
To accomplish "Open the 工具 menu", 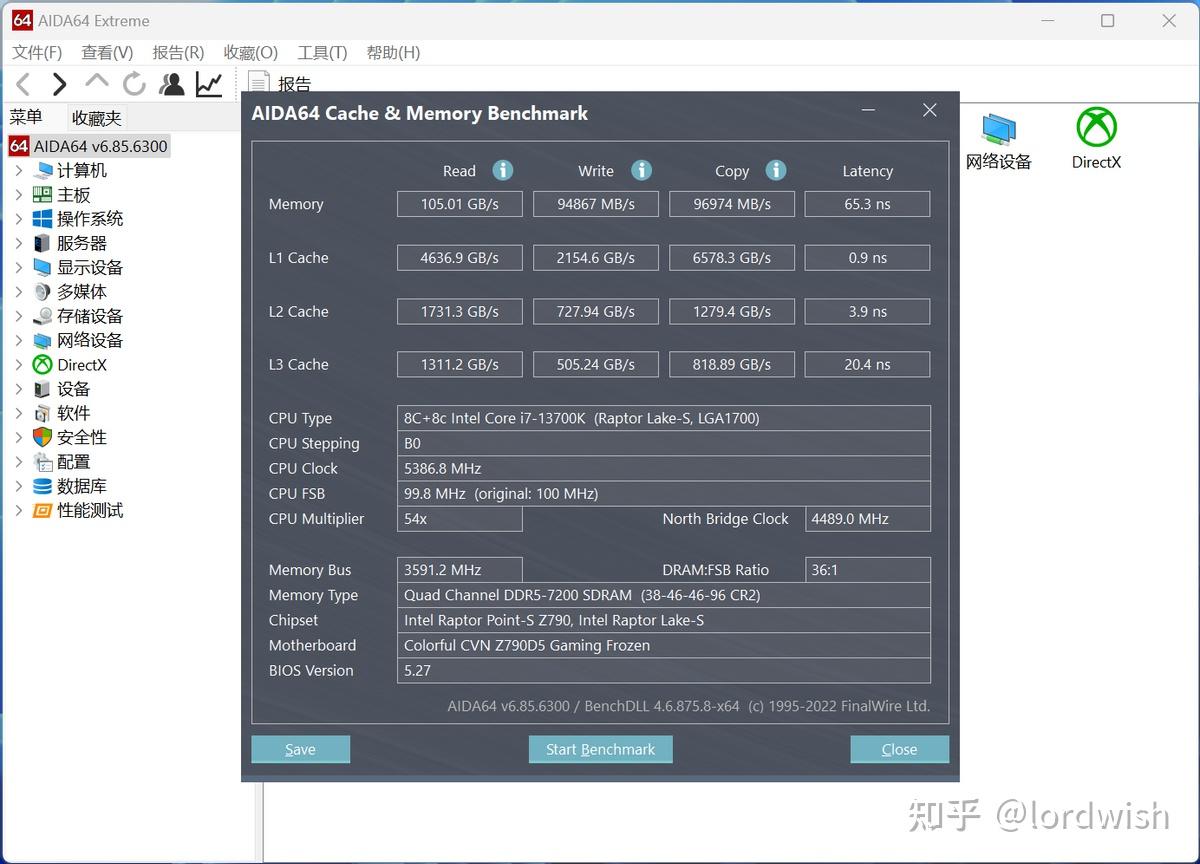I will pyautogui.click(x=321, y=52).
